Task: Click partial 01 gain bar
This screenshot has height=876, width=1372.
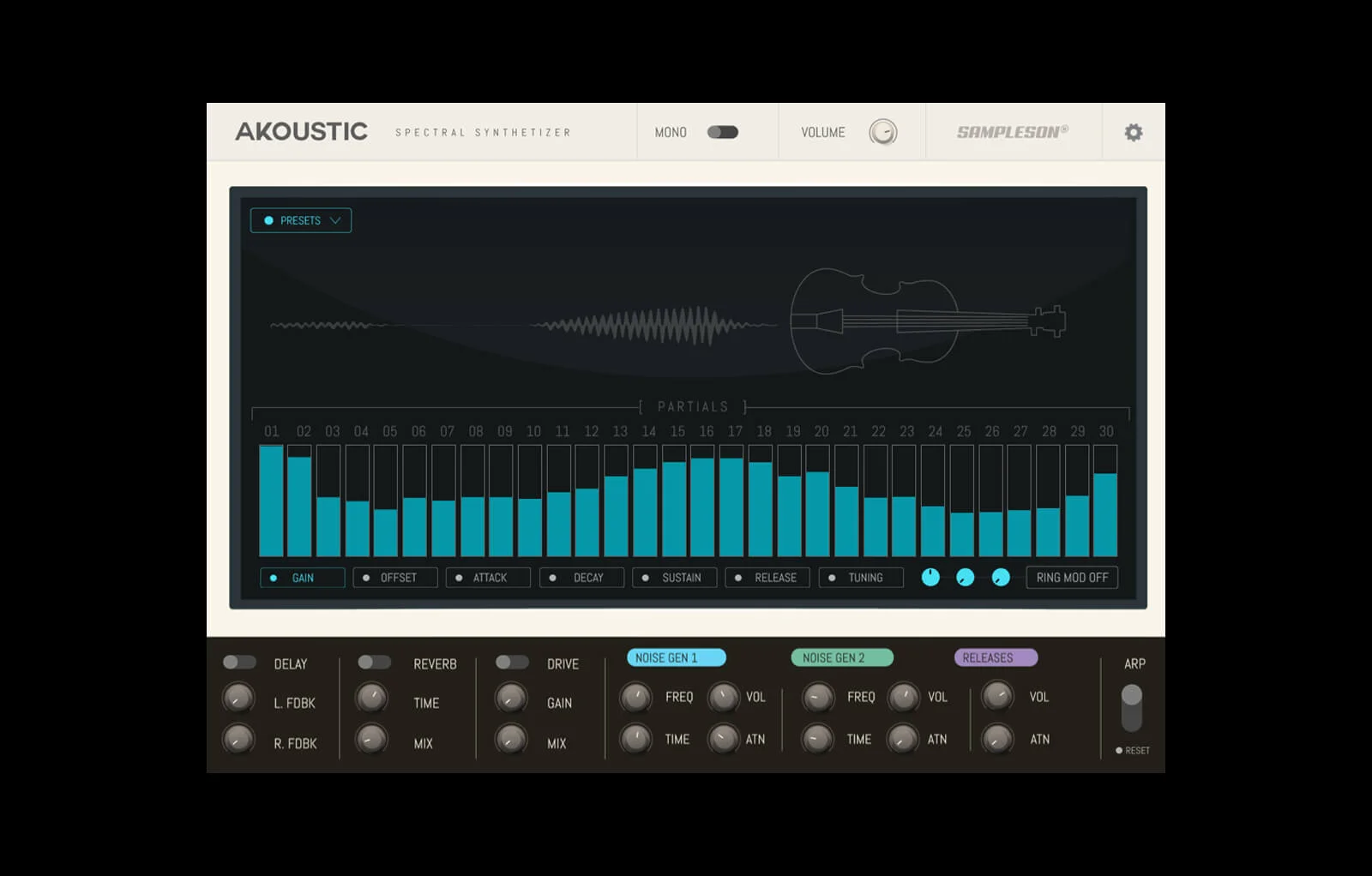Action: 271,501
